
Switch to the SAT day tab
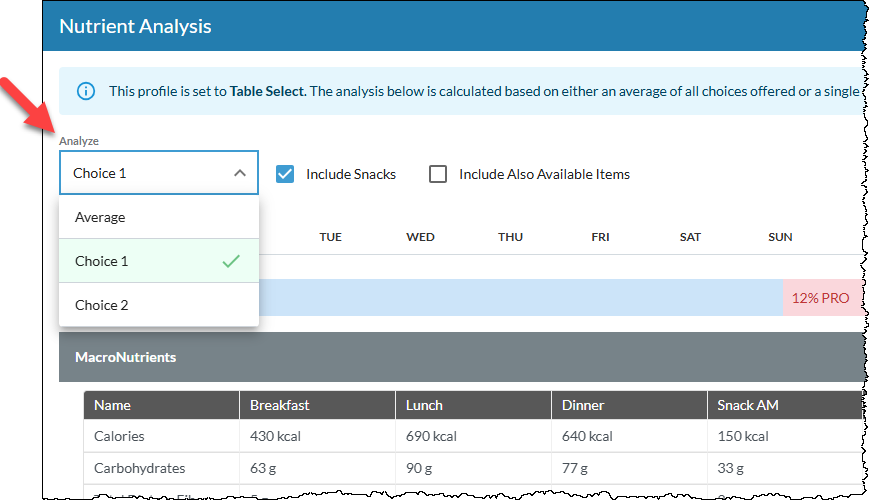[690, 237]
